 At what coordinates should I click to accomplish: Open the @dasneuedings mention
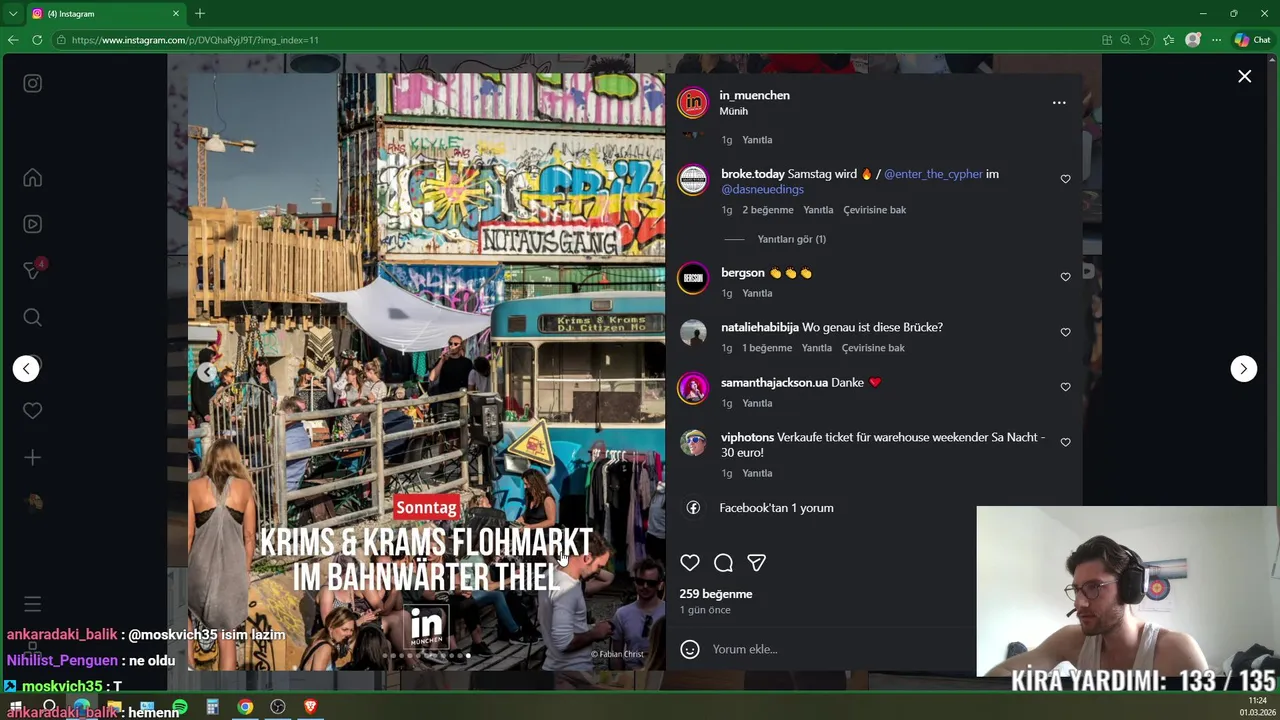(x=762, y=189)
